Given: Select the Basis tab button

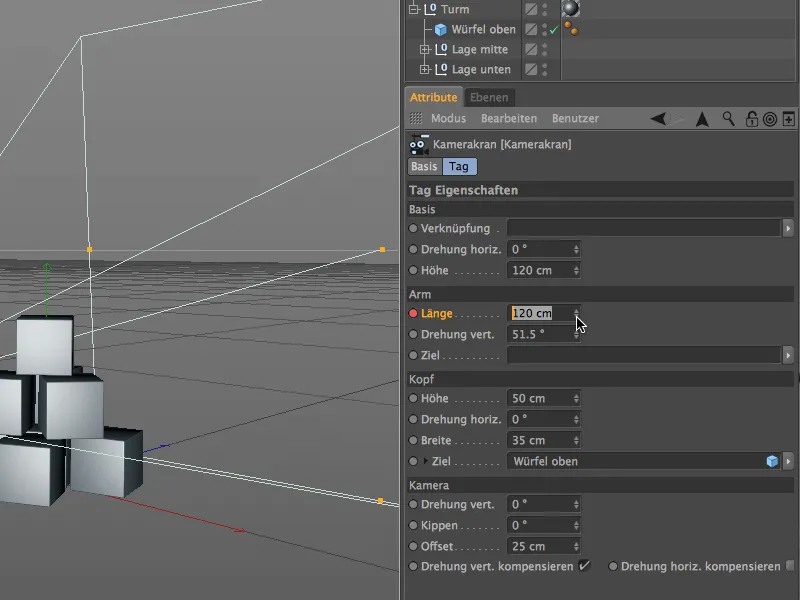Looking at the screenshot, I should (424, 166).
